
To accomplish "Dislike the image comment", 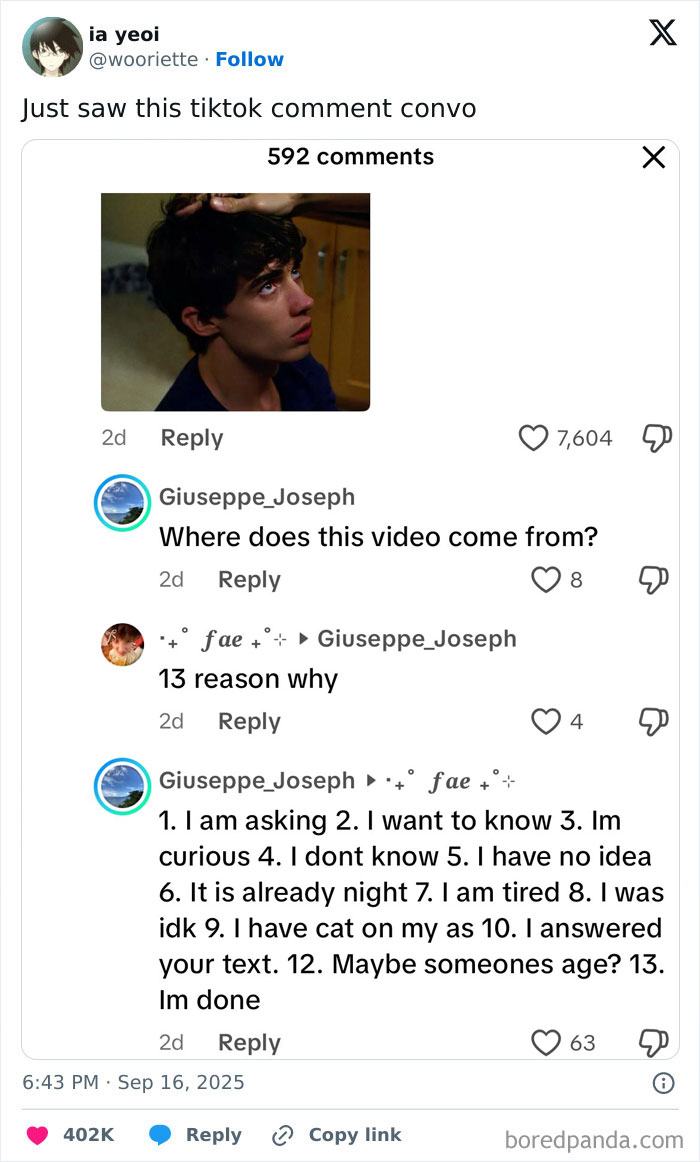I will [x=655, y=438].
